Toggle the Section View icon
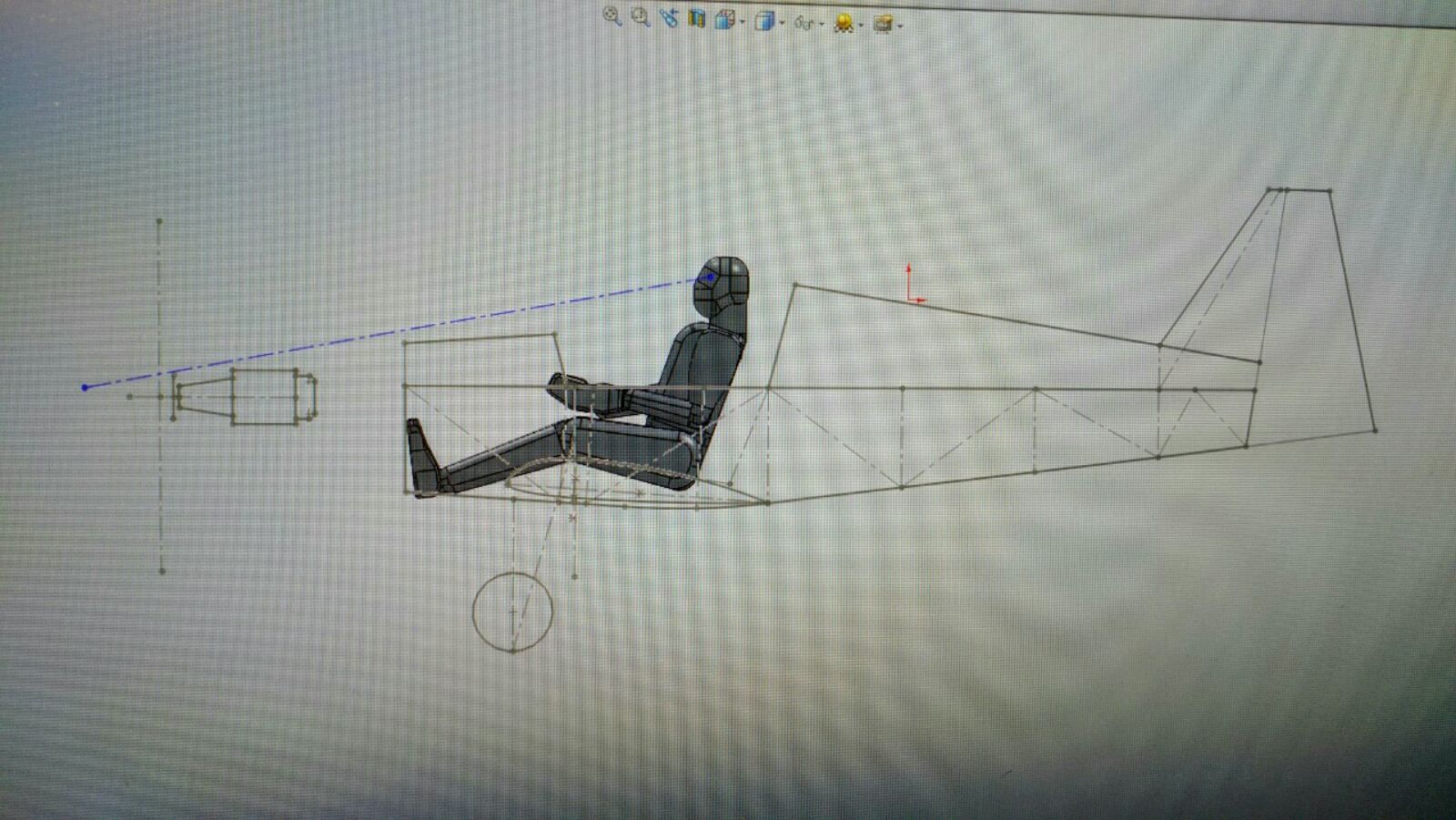 coord(697,19)
